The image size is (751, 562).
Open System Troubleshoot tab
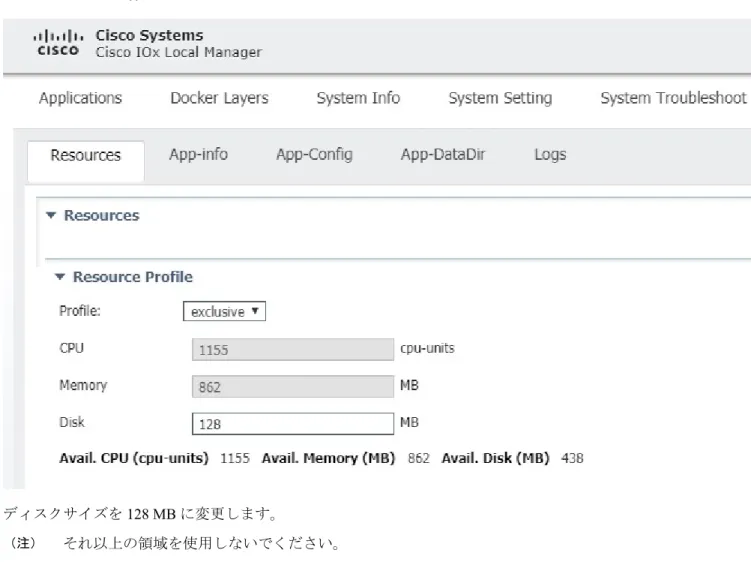click(673, 98)
